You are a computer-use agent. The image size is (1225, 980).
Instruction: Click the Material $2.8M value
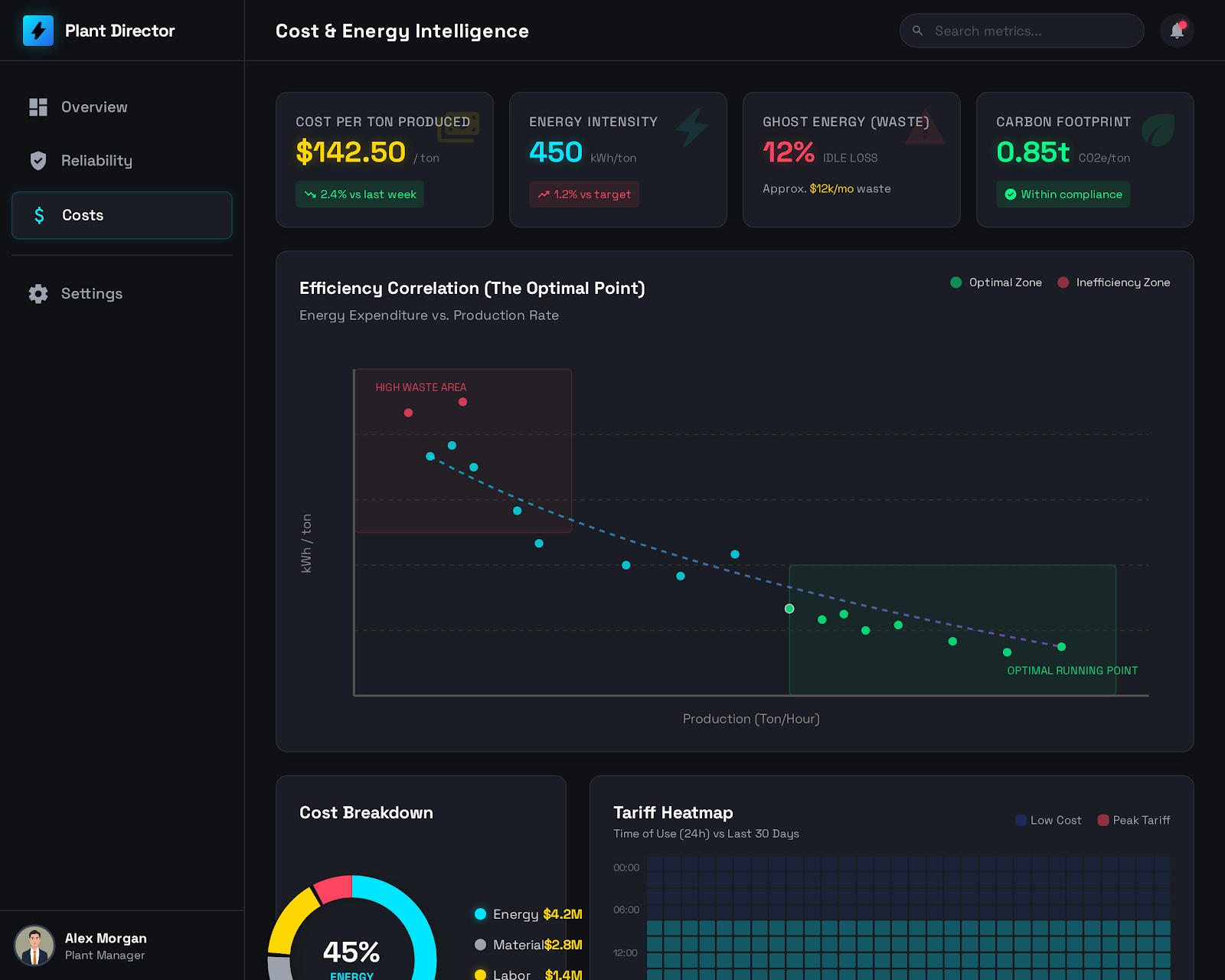(x=563, y=945)
